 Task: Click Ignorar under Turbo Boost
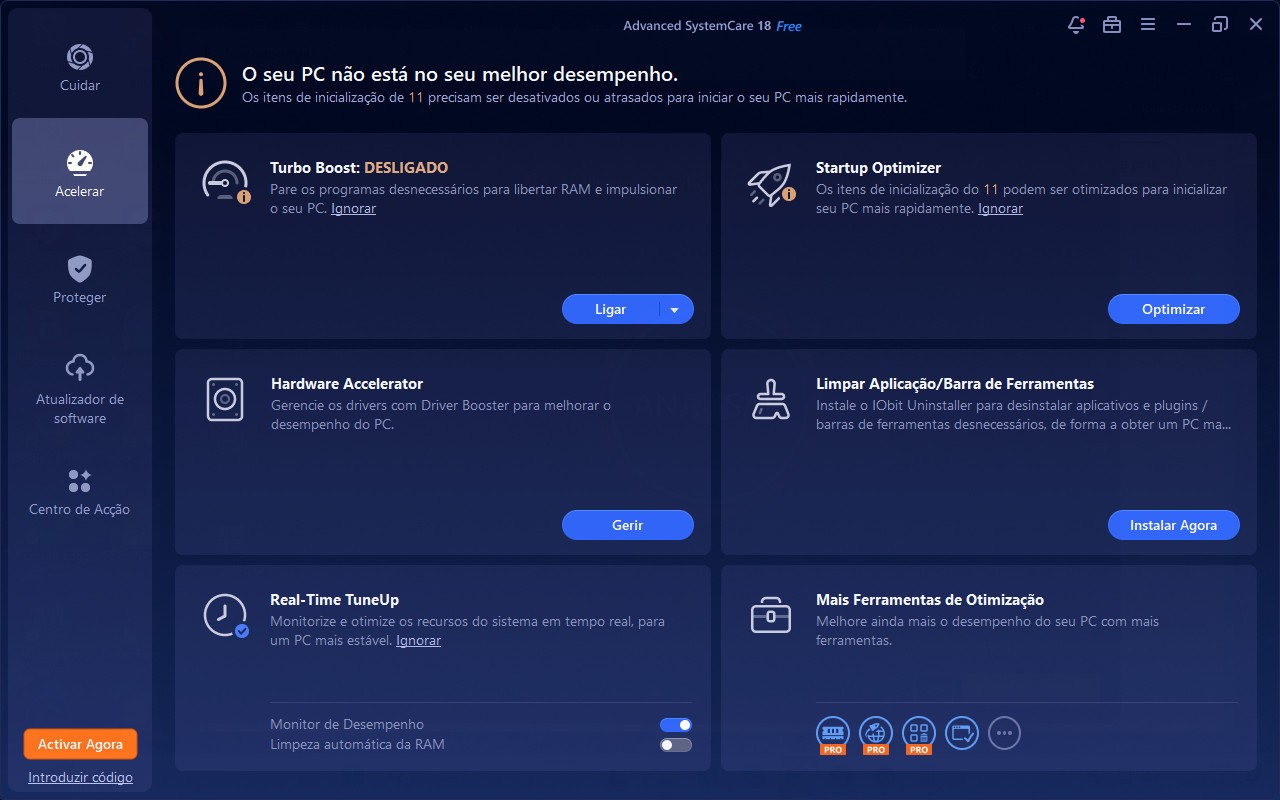354,208
